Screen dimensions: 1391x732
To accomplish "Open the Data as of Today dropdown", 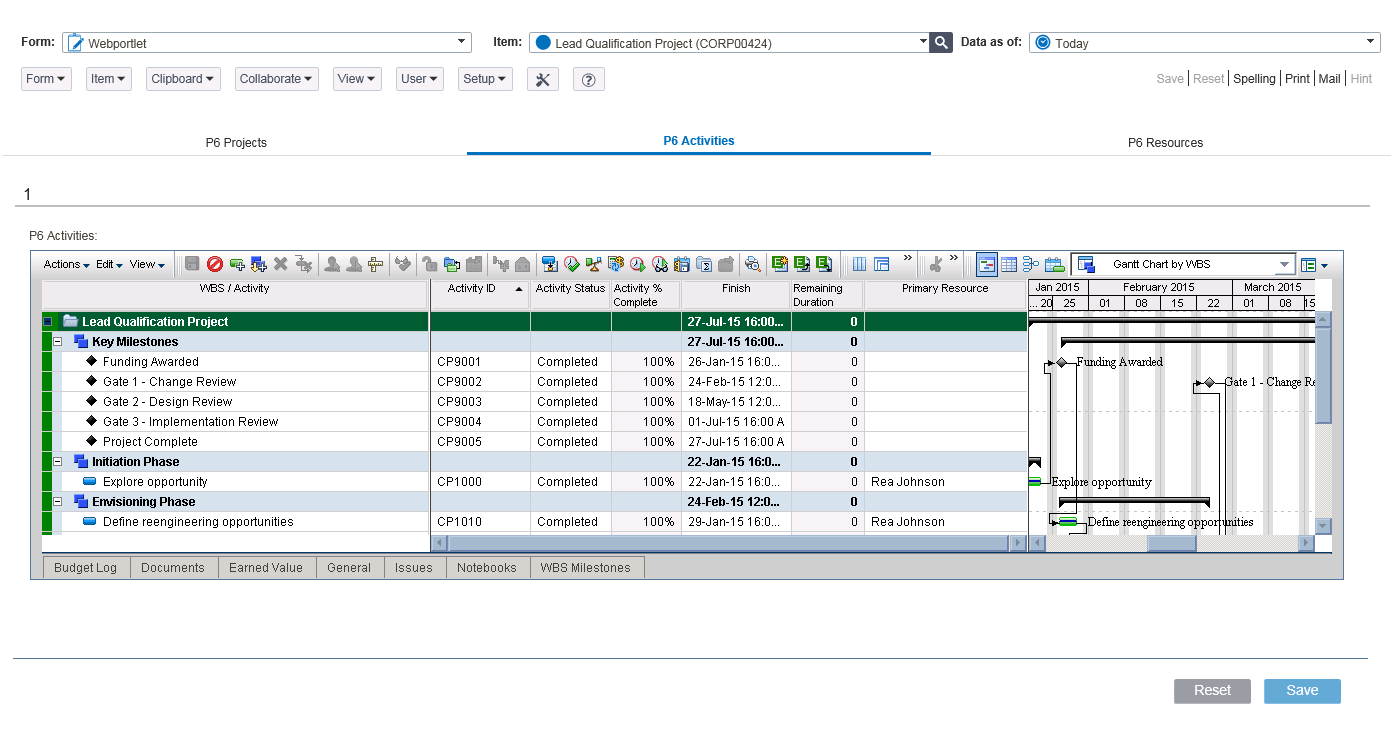I will pyautogui.click(x=1205, y=42).
